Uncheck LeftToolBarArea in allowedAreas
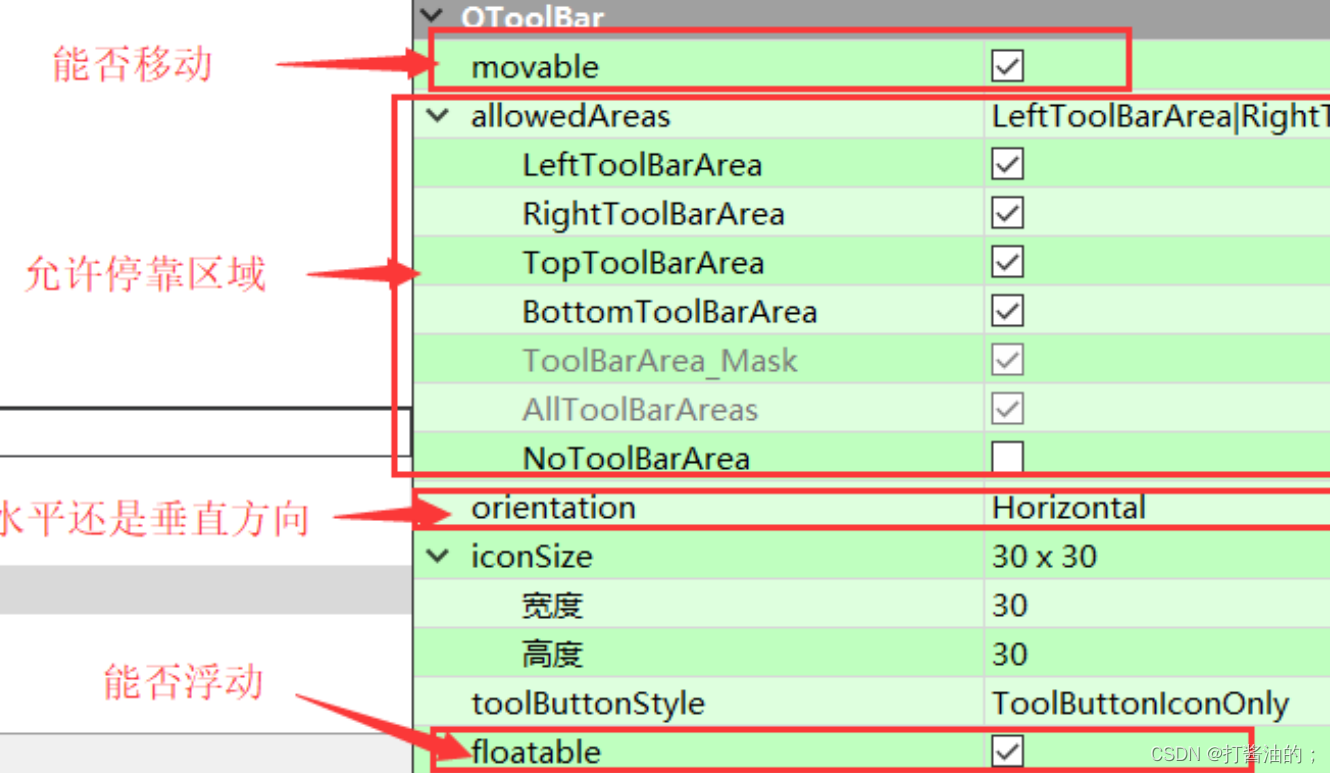 (1007, 163)
